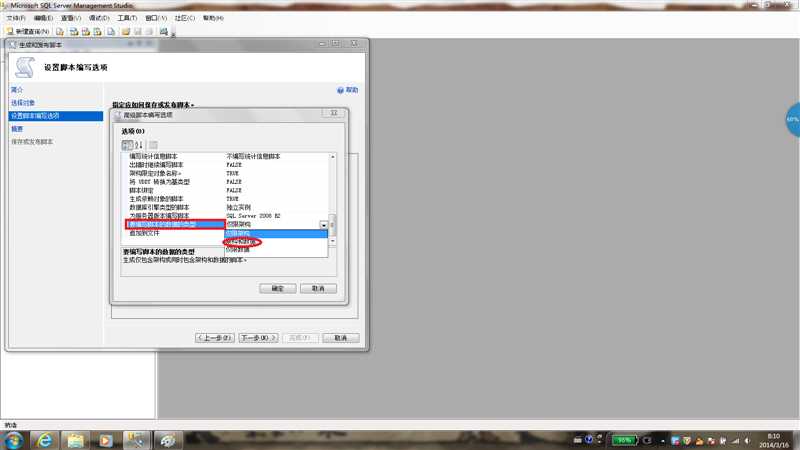Click the wizard script scroll icon
The image size is (800, 450).
tap(24, 67)
